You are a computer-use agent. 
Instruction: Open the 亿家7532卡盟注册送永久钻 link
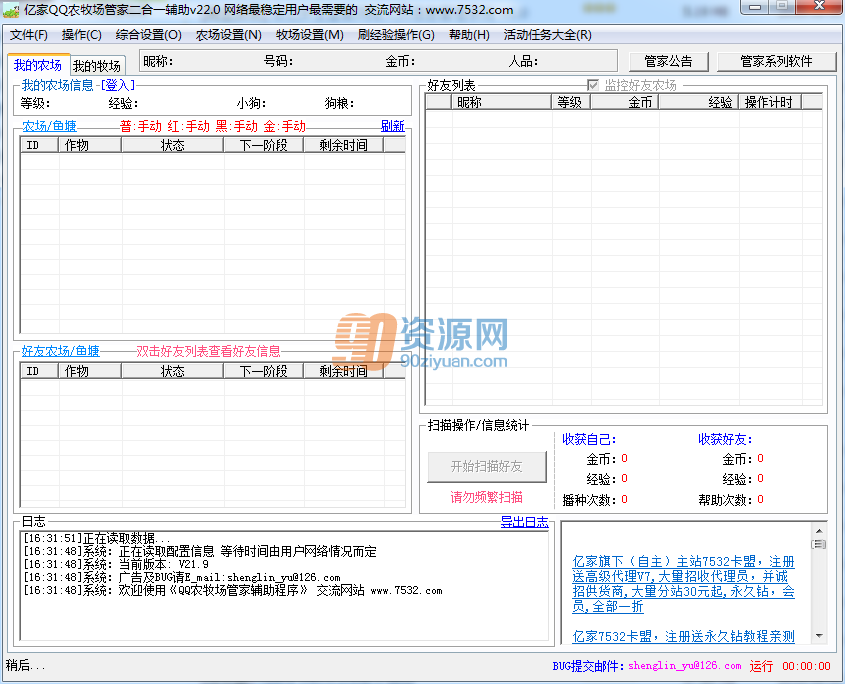pyautogui.click(x=683, y=637)
